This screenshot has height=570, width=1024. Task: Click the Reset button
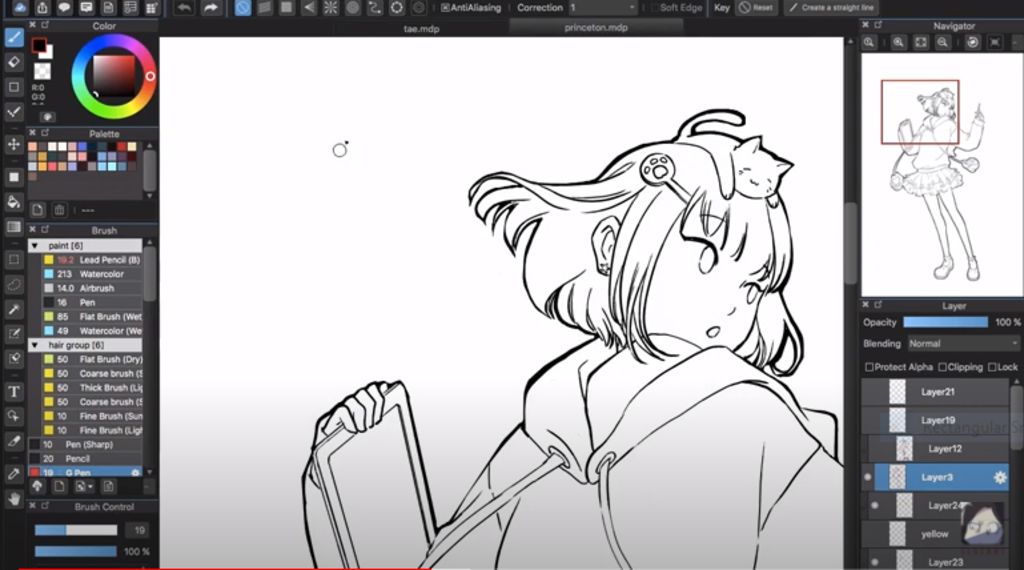(756, 8)
